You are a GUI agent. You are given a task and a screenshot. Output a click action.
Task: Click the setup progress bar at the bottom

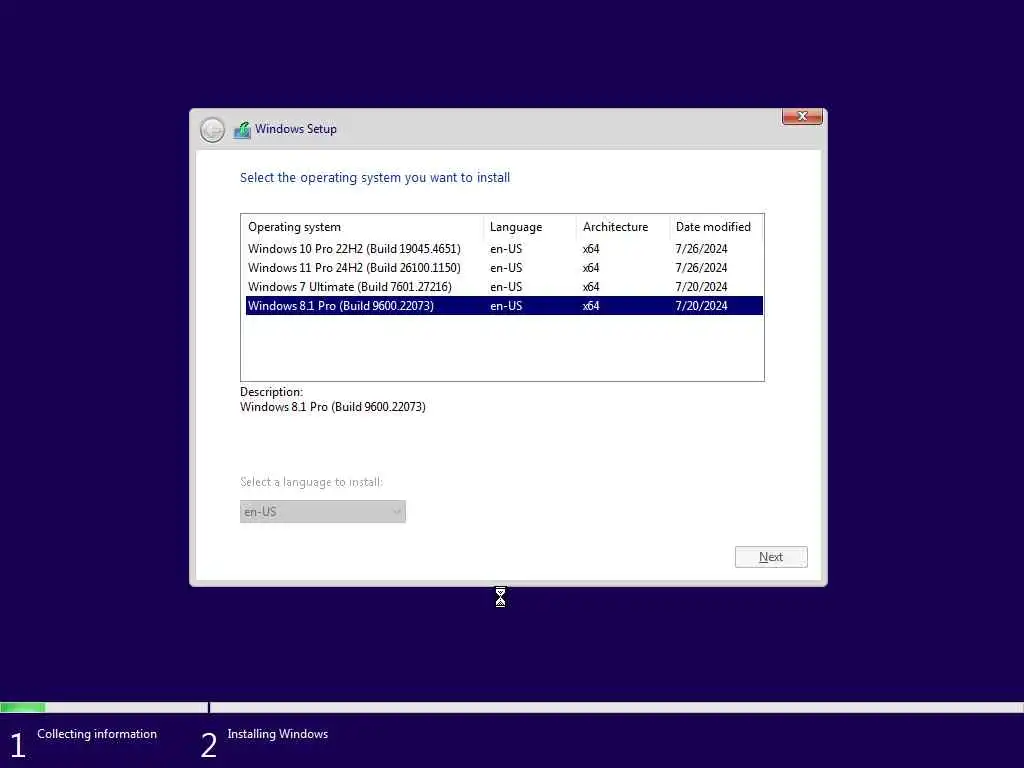(x=512, y=707)
